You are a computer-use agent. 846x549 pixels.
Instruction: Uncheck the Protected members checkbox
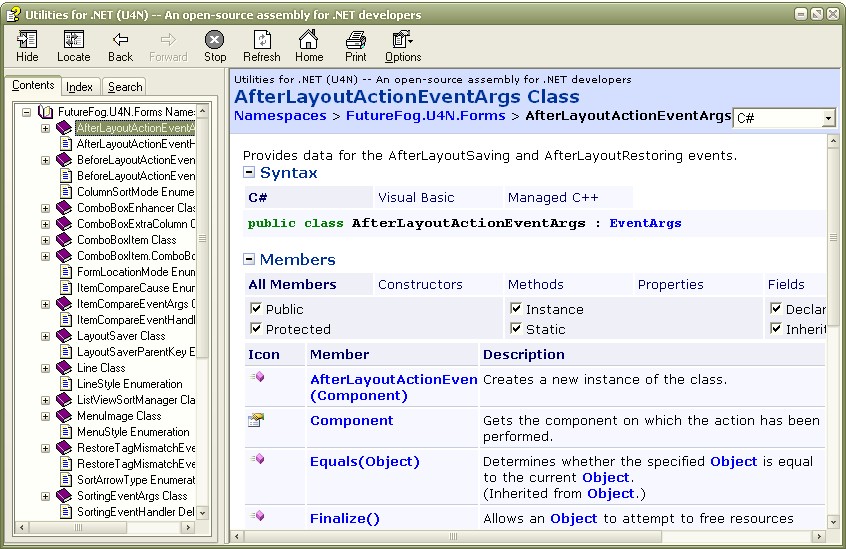coord(256,328)
